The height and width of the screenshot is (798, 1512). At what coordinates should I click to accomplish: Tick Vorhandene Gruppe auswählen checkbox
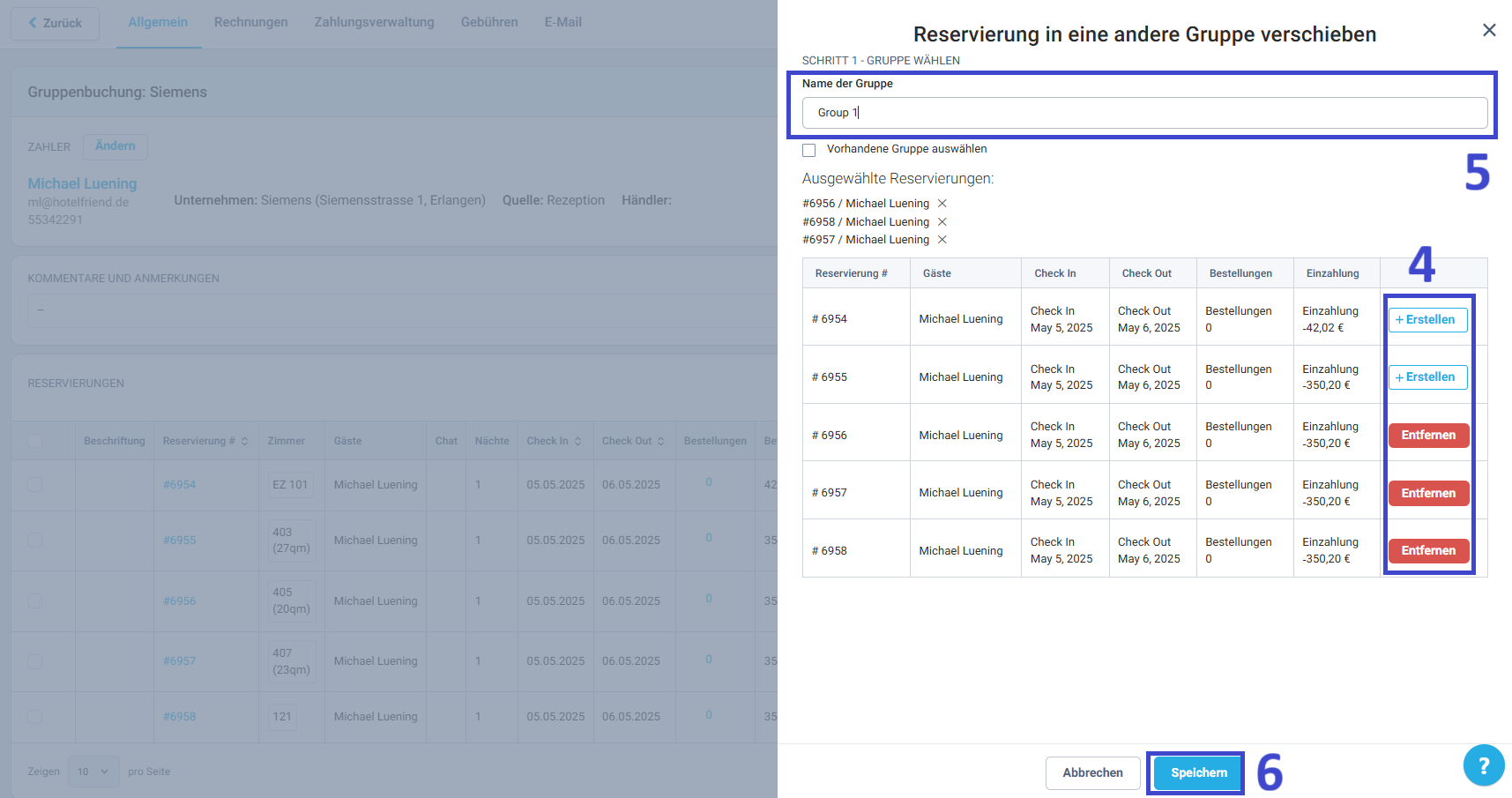click(808, 150)
